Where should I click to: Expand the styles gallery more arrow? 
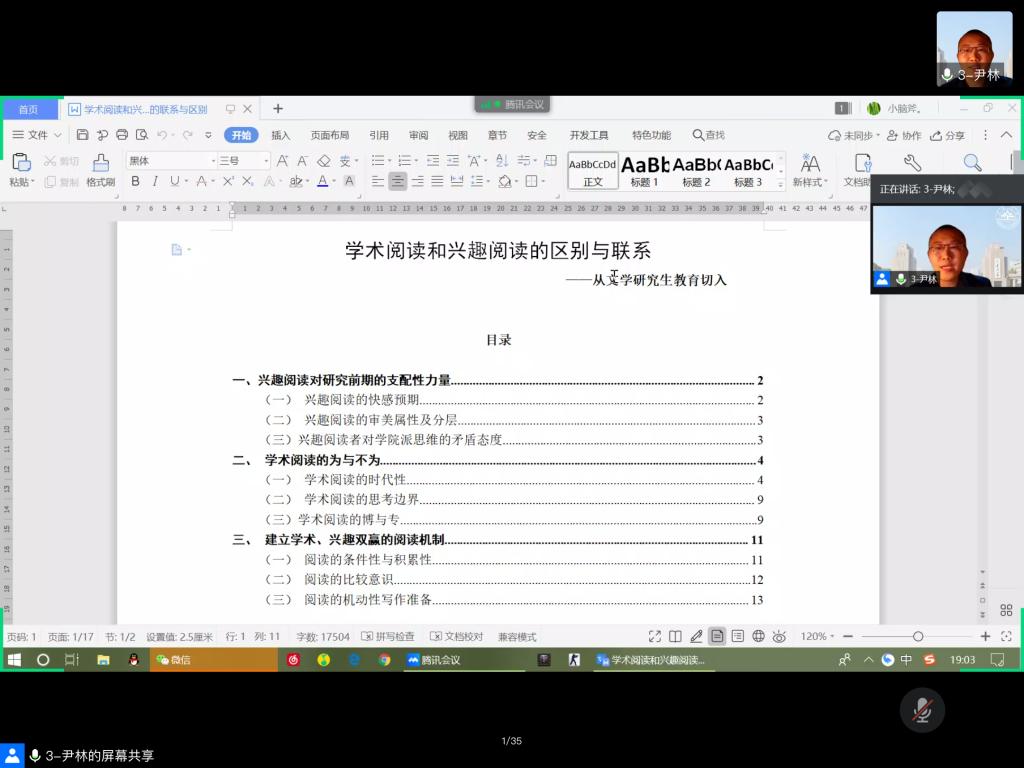[x=781, y=185]
